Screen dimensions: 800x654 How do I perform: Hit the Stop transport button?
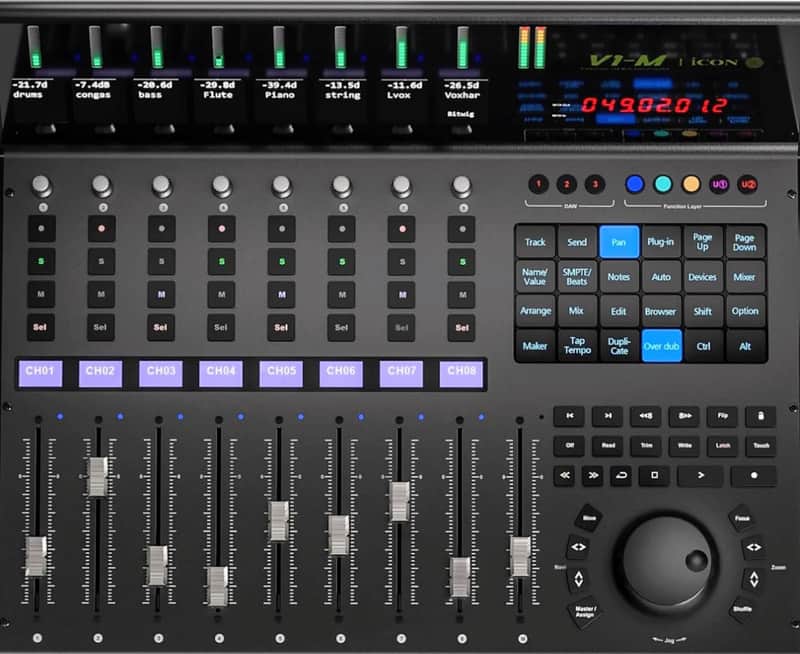click(654, 475)
